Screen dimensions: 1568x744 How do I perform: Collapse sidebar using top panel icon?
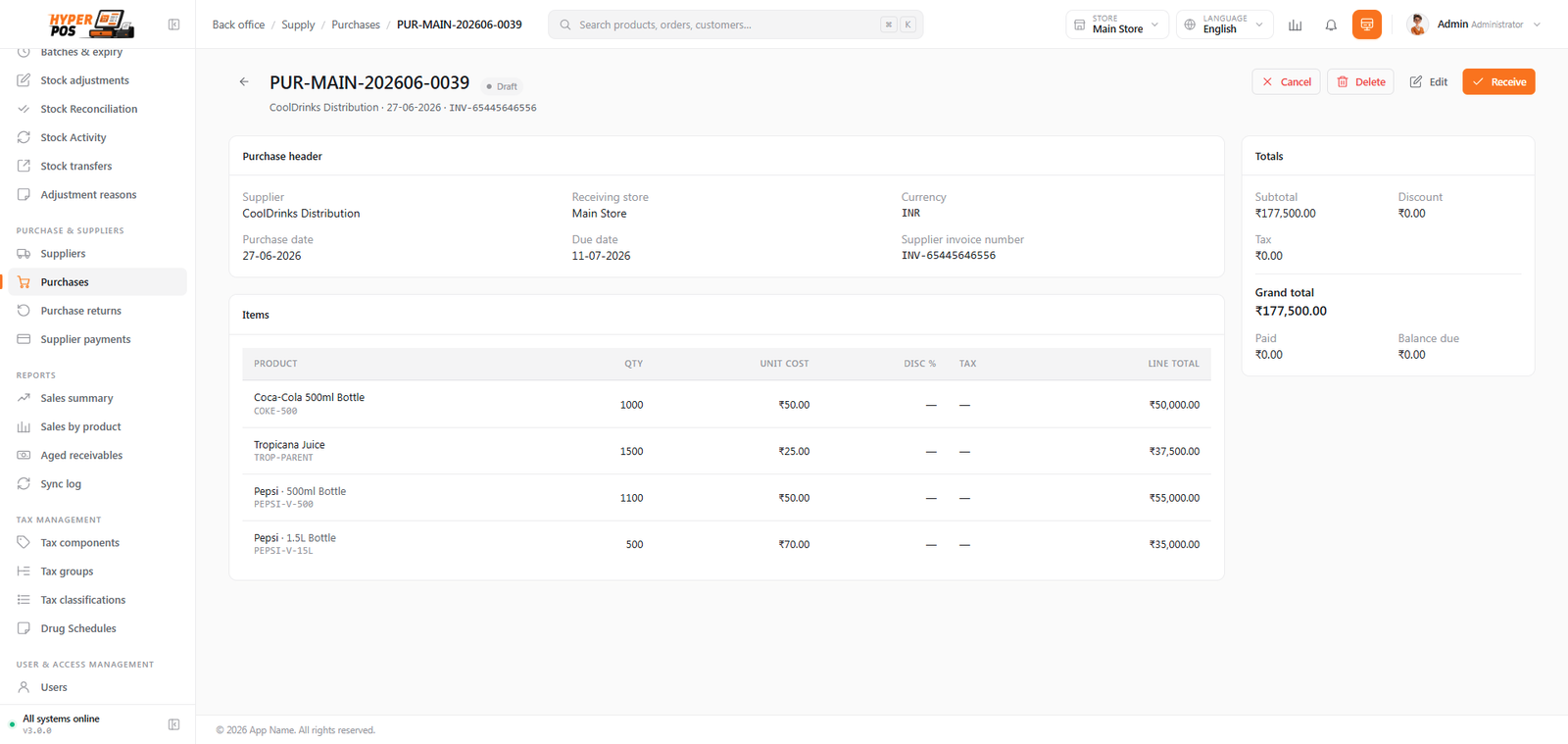[173, 25]
